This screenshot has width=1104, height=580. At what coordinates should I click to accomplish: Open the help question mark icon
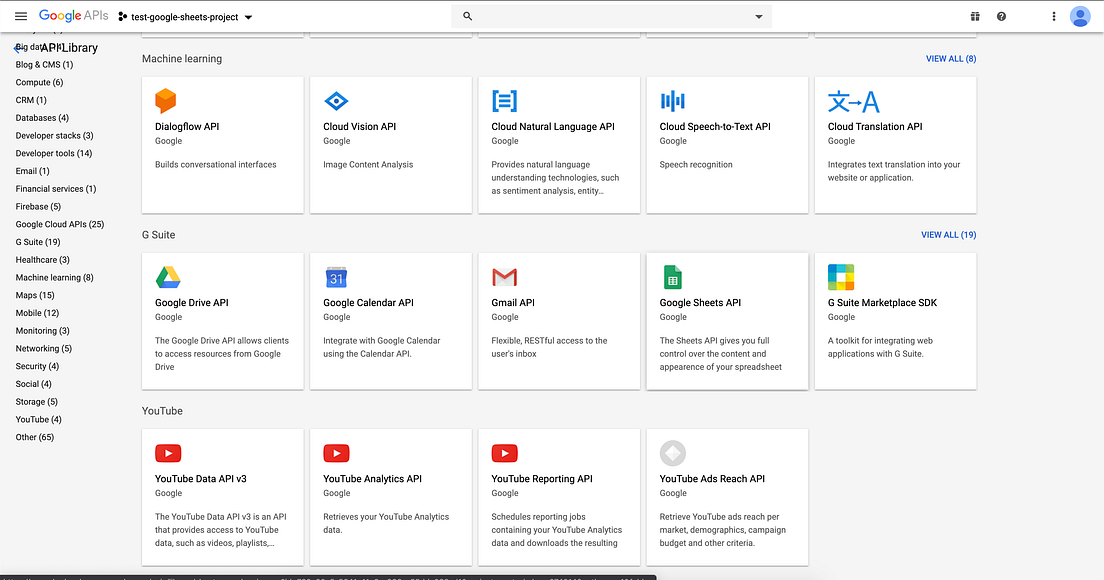(1001, 16)
